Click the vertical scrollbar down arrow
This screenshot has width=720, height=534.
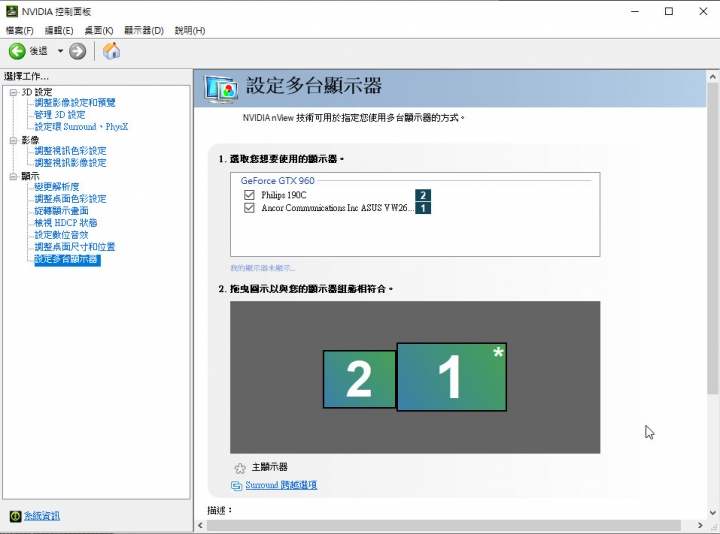click(713, 513)
